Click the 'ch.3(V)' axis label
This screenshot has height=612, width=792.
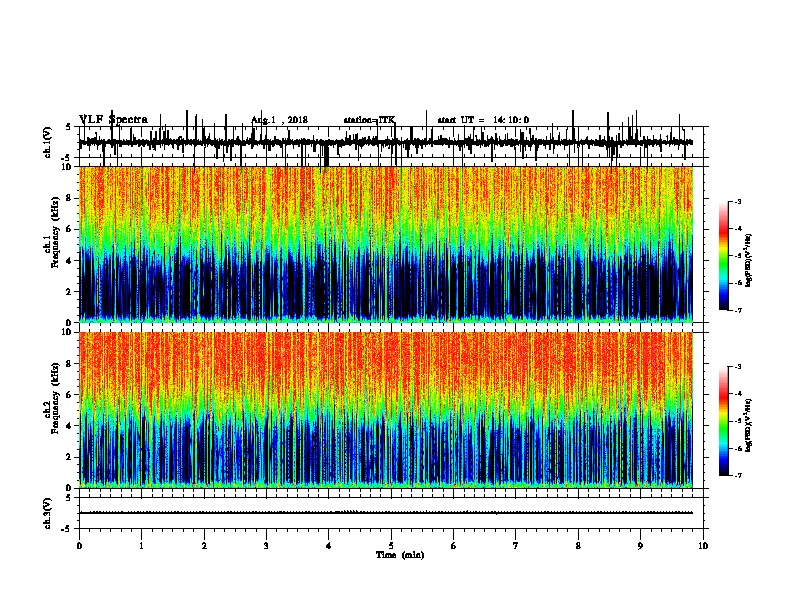[x=48, y=513]
